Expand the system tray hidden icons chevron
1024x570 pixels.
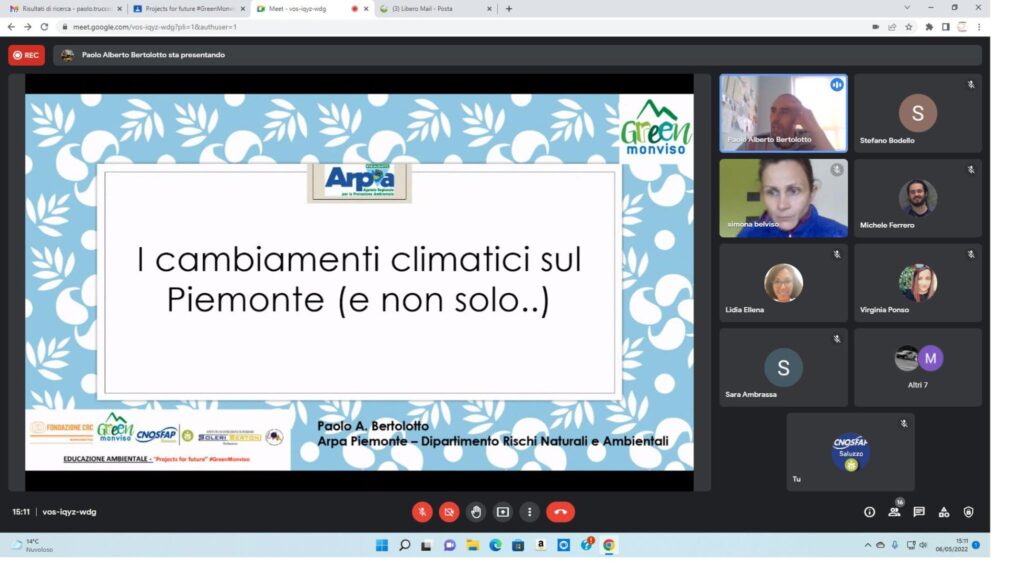(x=867, y=545)
